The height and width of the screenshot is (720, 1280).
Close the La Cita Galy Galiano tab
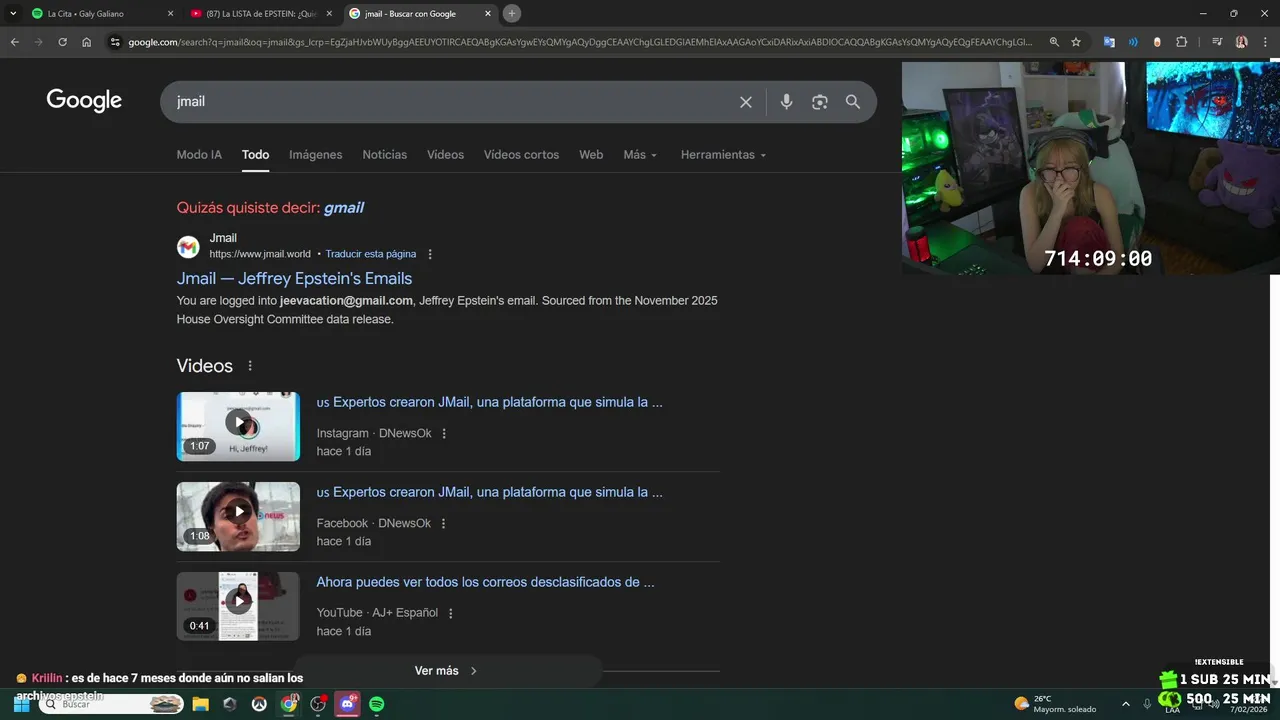(169, 13)
